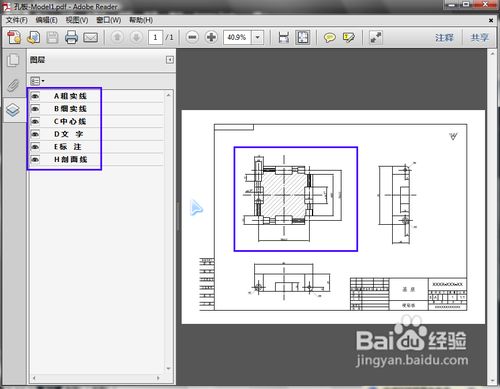Open the 视图(V) menu
This screenshot has height=389, width=500.
(77, 20)
